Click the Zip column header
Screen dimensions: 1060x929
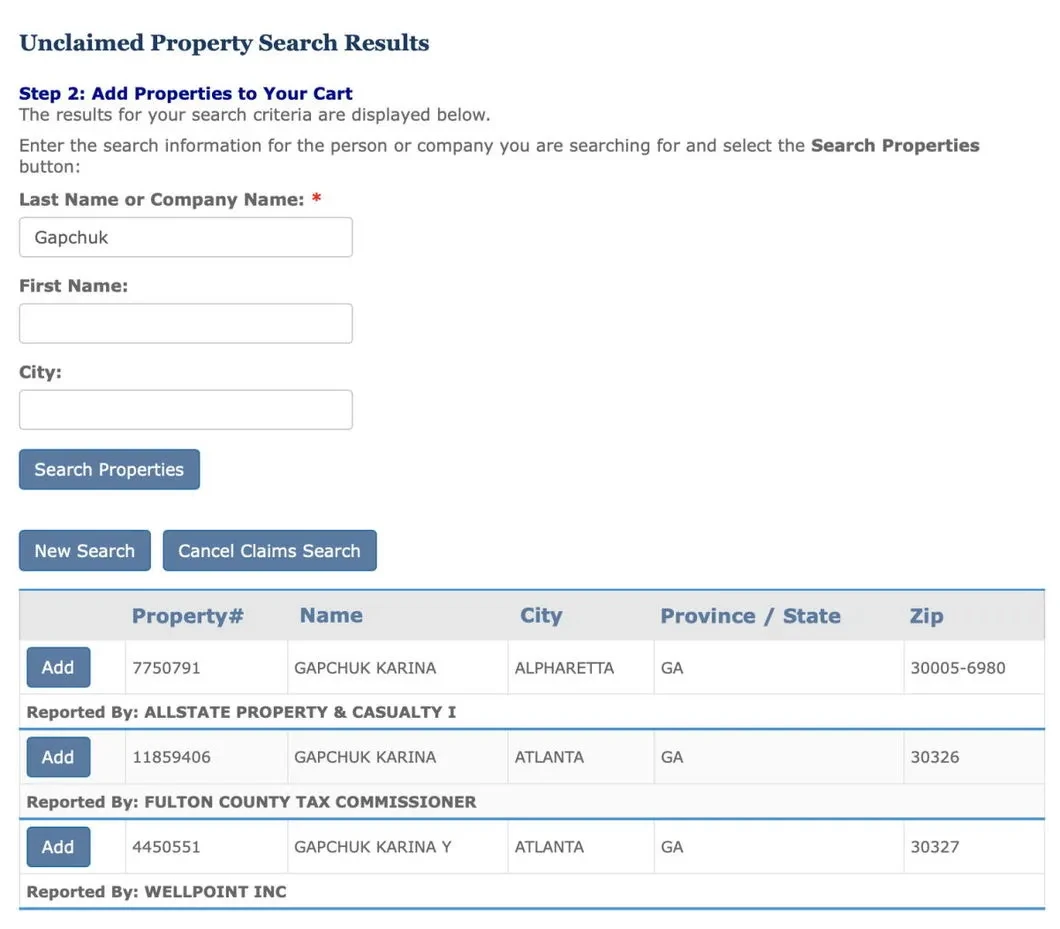(926, 615)
